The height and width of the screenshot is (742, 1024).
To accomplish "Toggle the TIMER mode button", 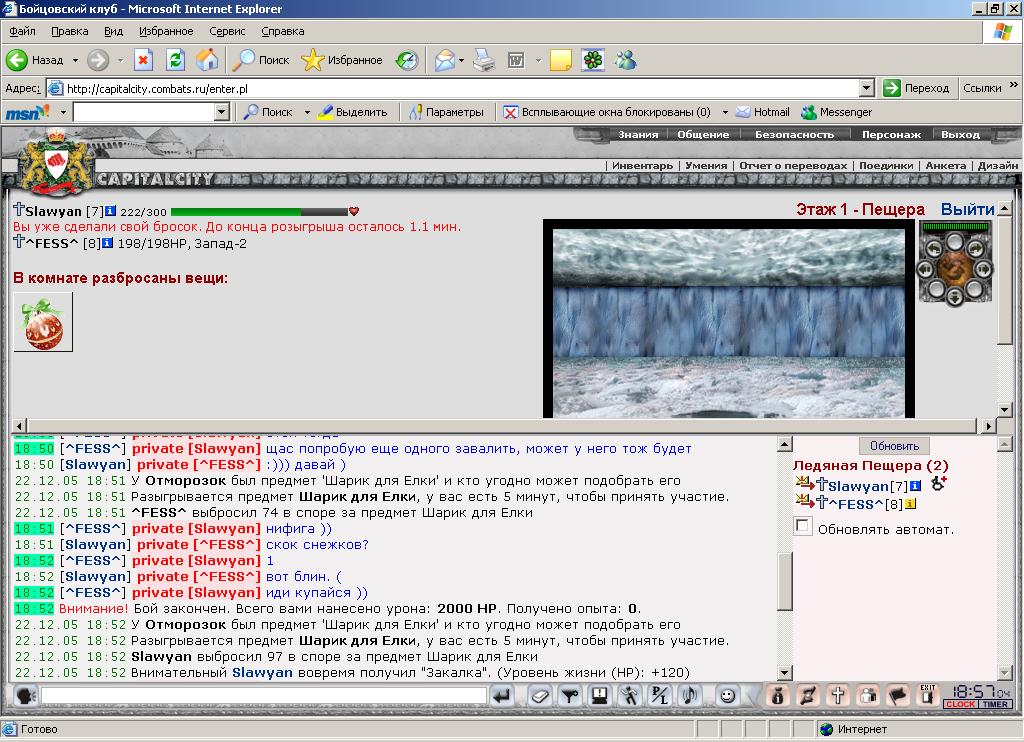I will pos(995,704).
